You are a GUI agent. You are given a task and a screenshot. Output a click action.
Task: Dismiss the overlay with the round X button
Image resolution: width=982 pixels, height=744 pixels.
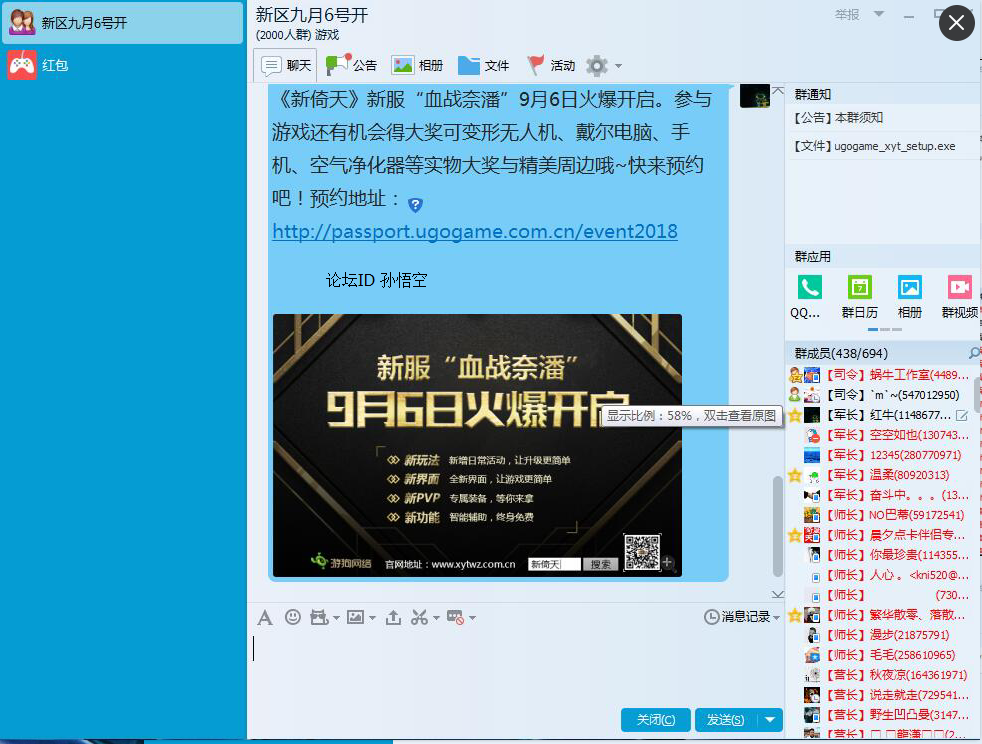point(956,23)
